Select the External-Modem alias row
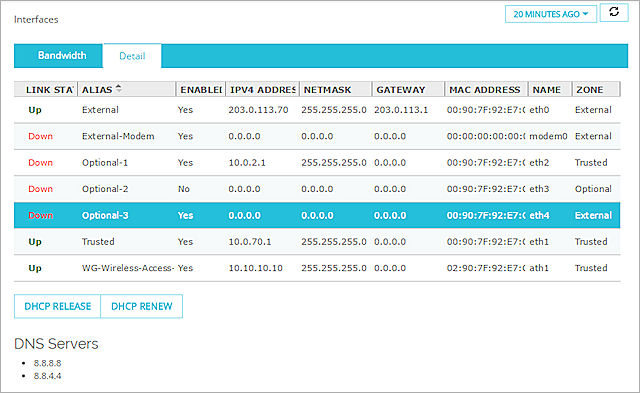640x393 pixels. (317, 136)
